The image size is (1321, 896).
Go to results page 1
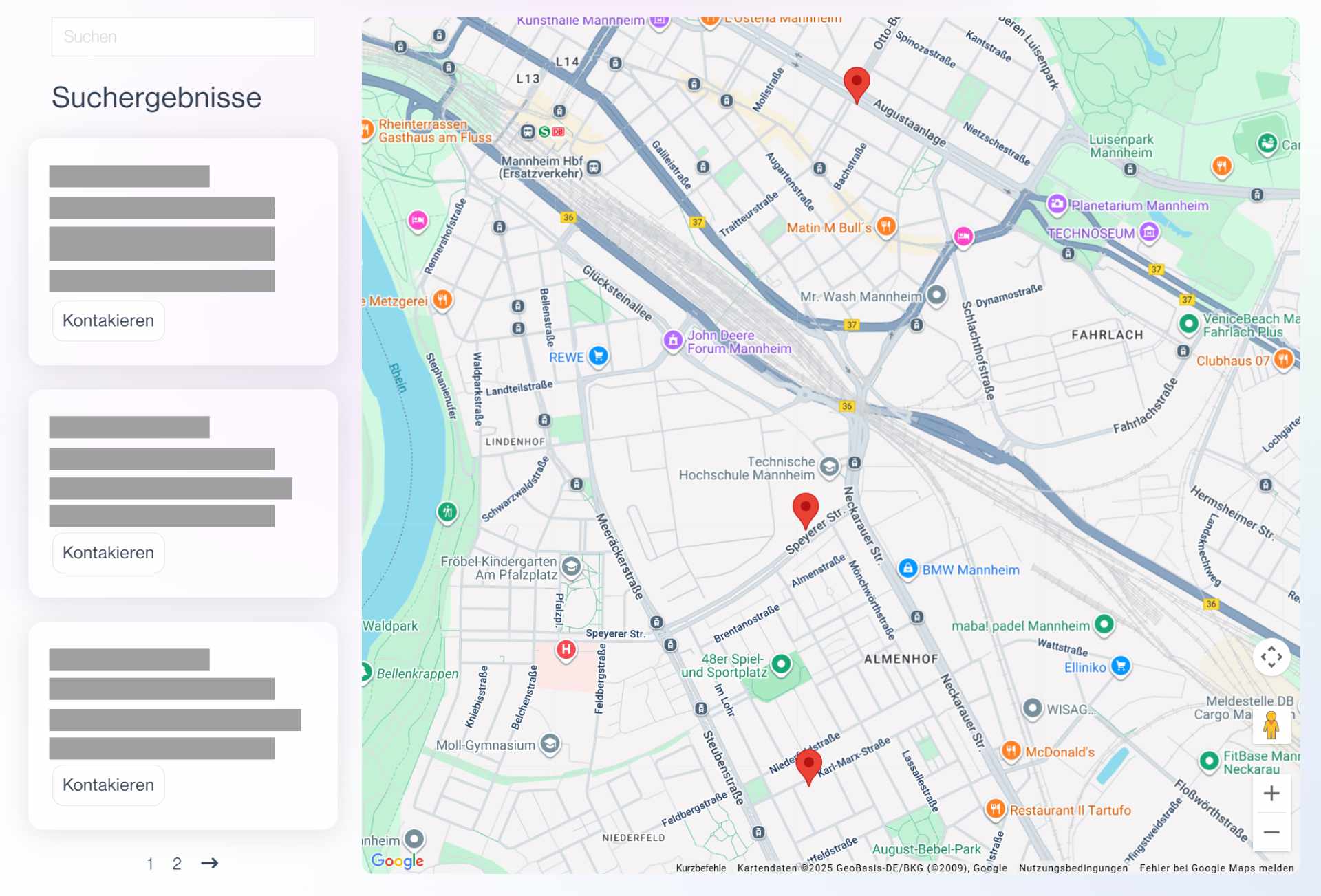(150, 864)
